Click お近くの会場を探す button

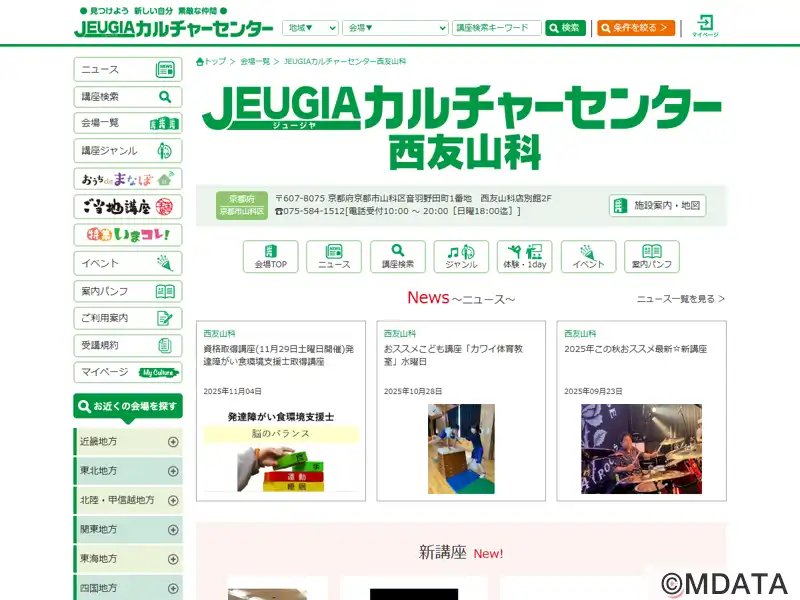(x=128, y=406)
